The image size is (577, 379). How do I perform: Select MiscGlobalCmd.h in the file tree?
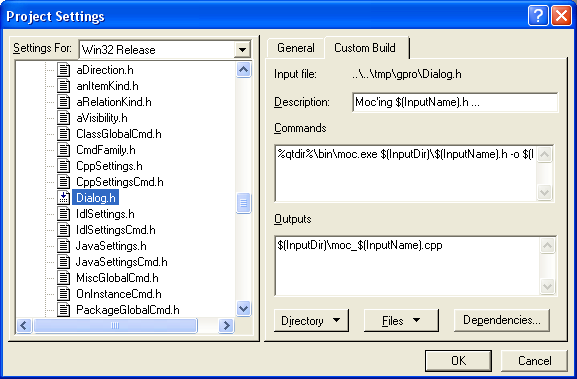(117, 278)
